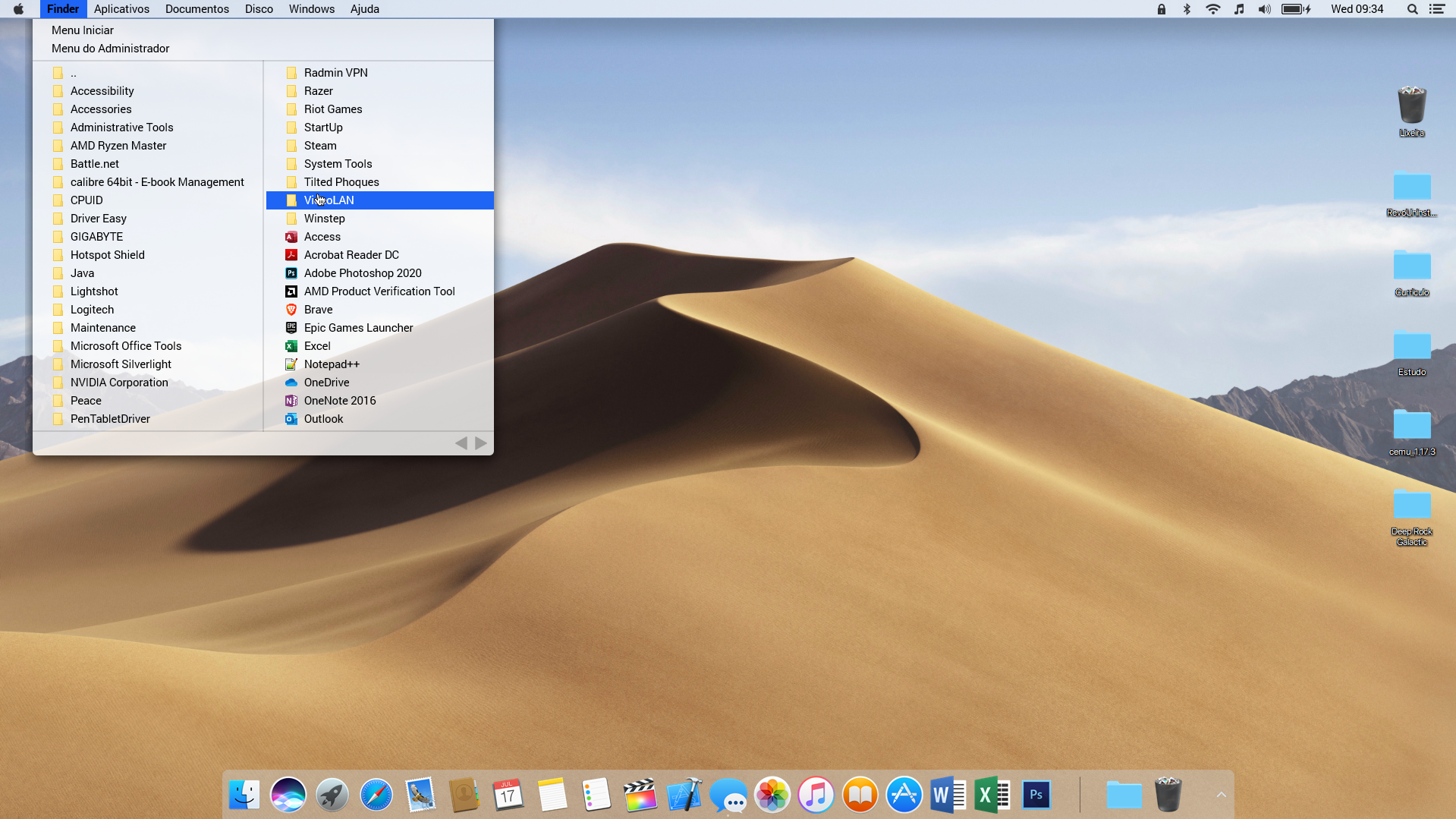The width and height of the screenshot is (1456, 819).
Task: Open iTunes music icon in dock
Action: 816,795
